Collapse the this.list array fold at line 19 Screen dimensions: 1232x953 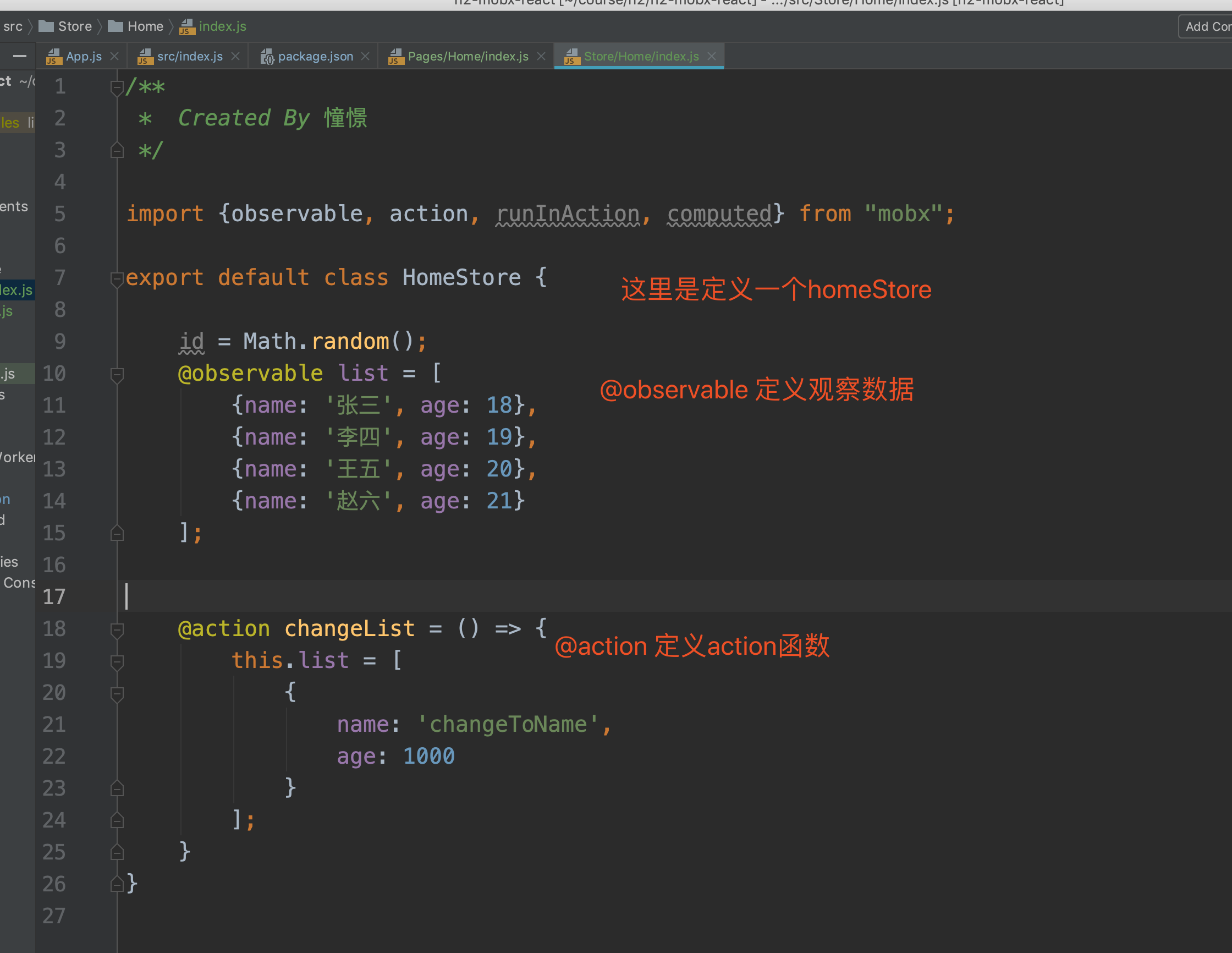(117, 662)
